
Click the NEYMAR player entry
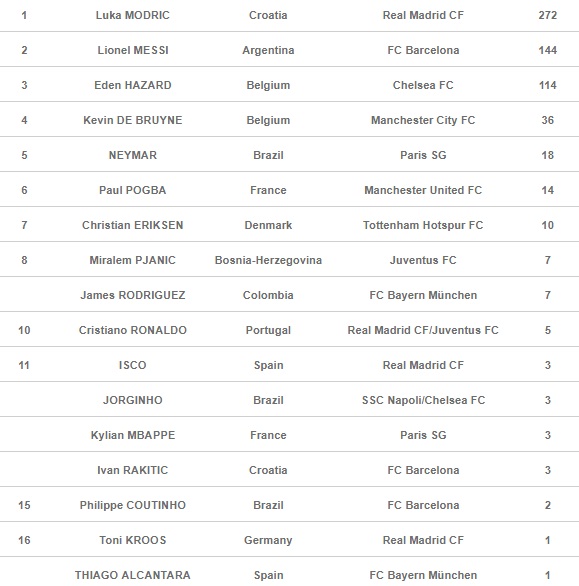pyautogui.click(x=133, y=155)
